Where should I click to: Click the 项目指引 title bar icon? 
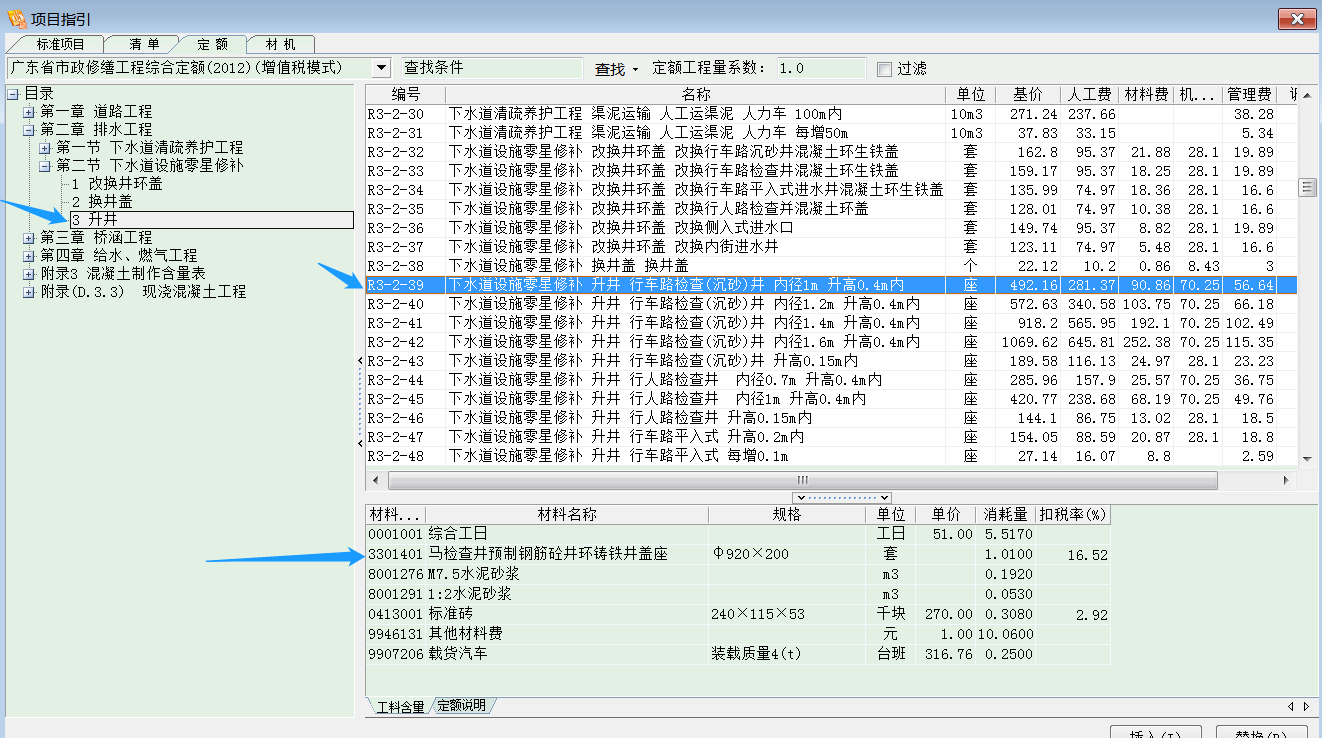pyautogui.click(x=16, y=18)
